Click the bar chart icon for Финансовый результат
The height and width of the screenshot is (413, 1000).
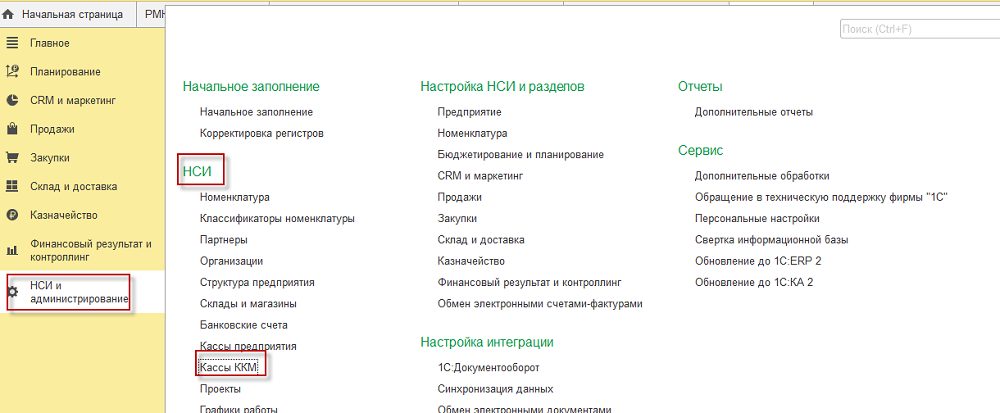tap(11, 250)
